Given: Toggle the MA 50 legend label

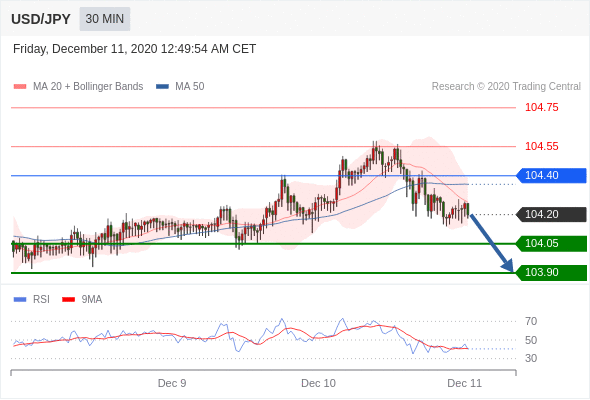Looking at the screenshot, I should click(190, 87).
